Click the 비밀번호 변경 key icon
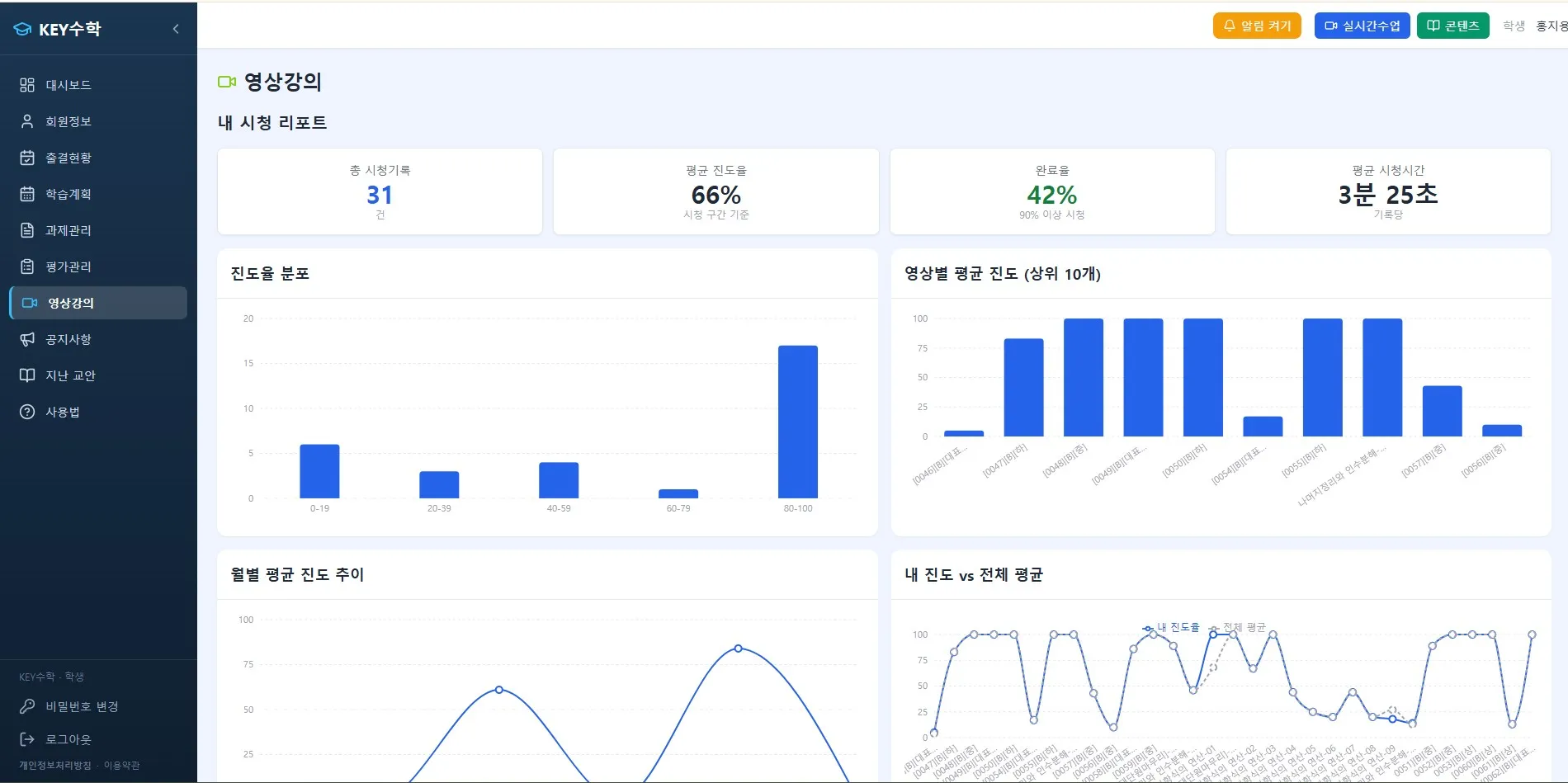Screen dimensions: 1568x783 (x=27, y=706)
